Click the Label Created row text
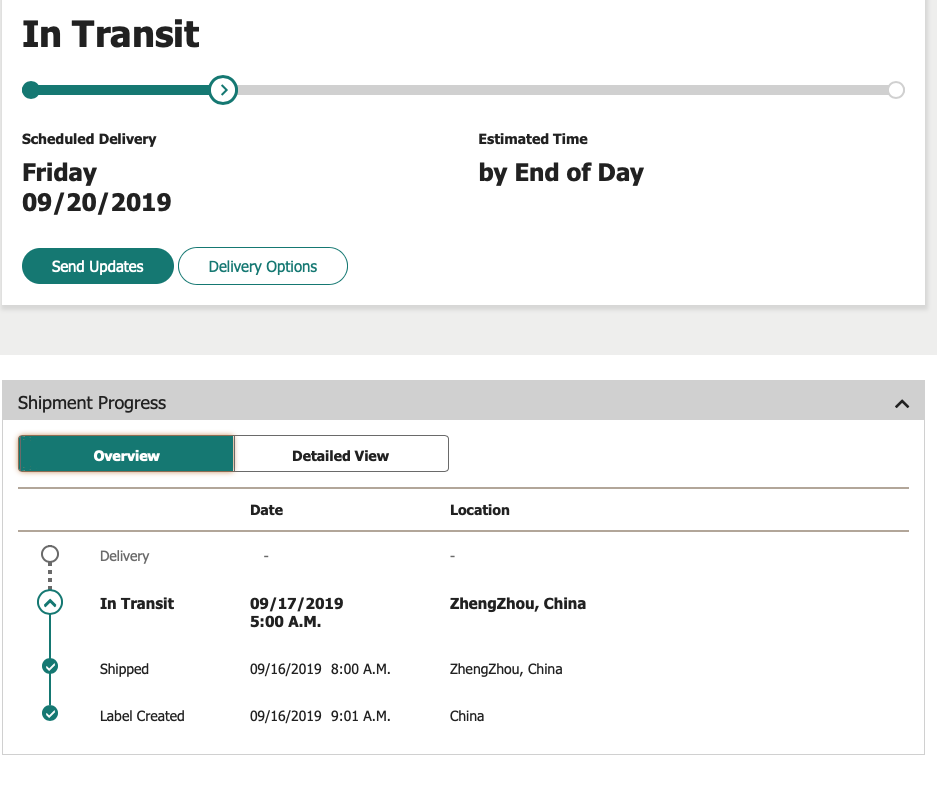Screen dimensions: 937x791 [142, 716]
